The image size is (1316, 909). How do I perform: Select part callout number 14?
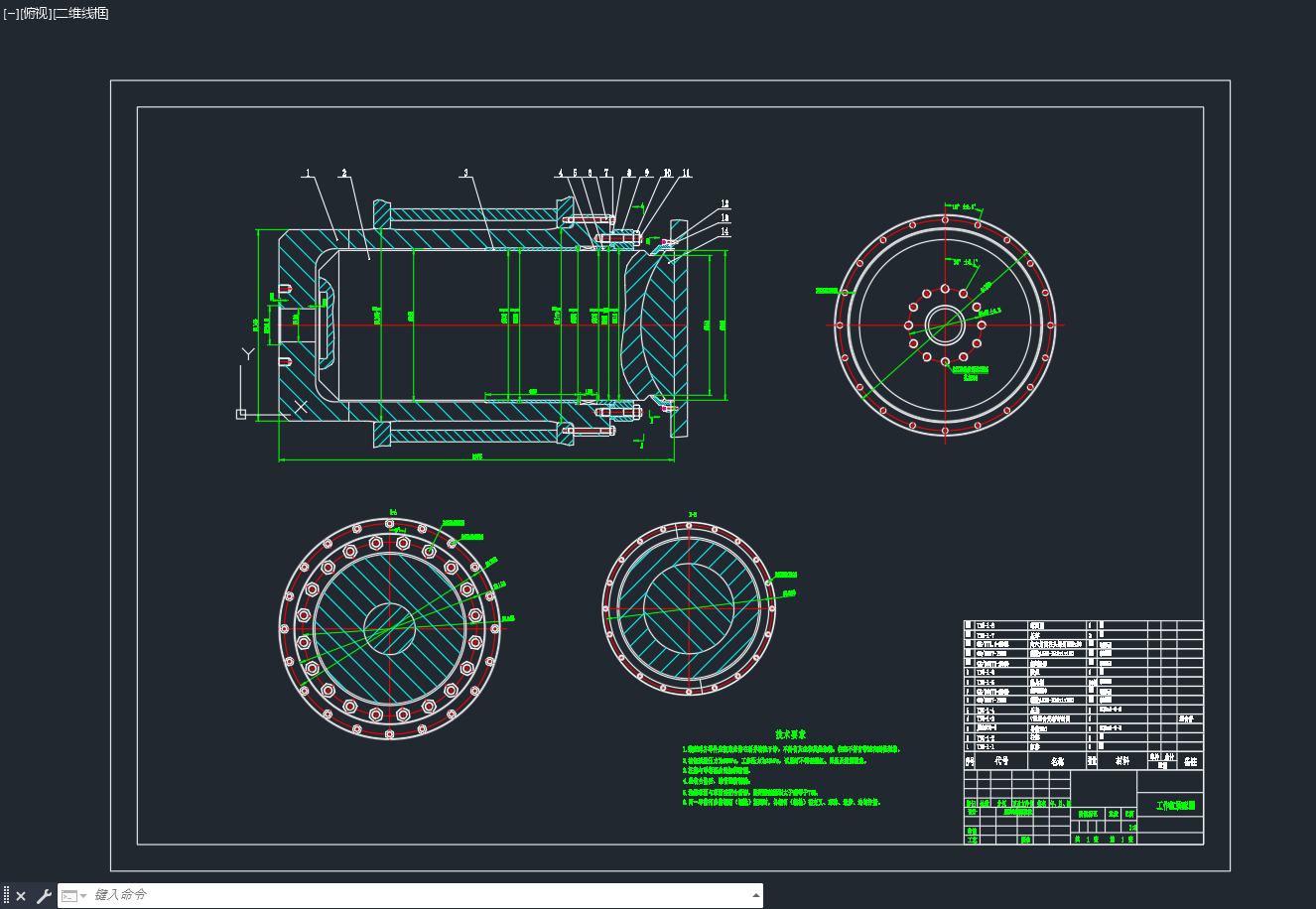tap(725, 231)
